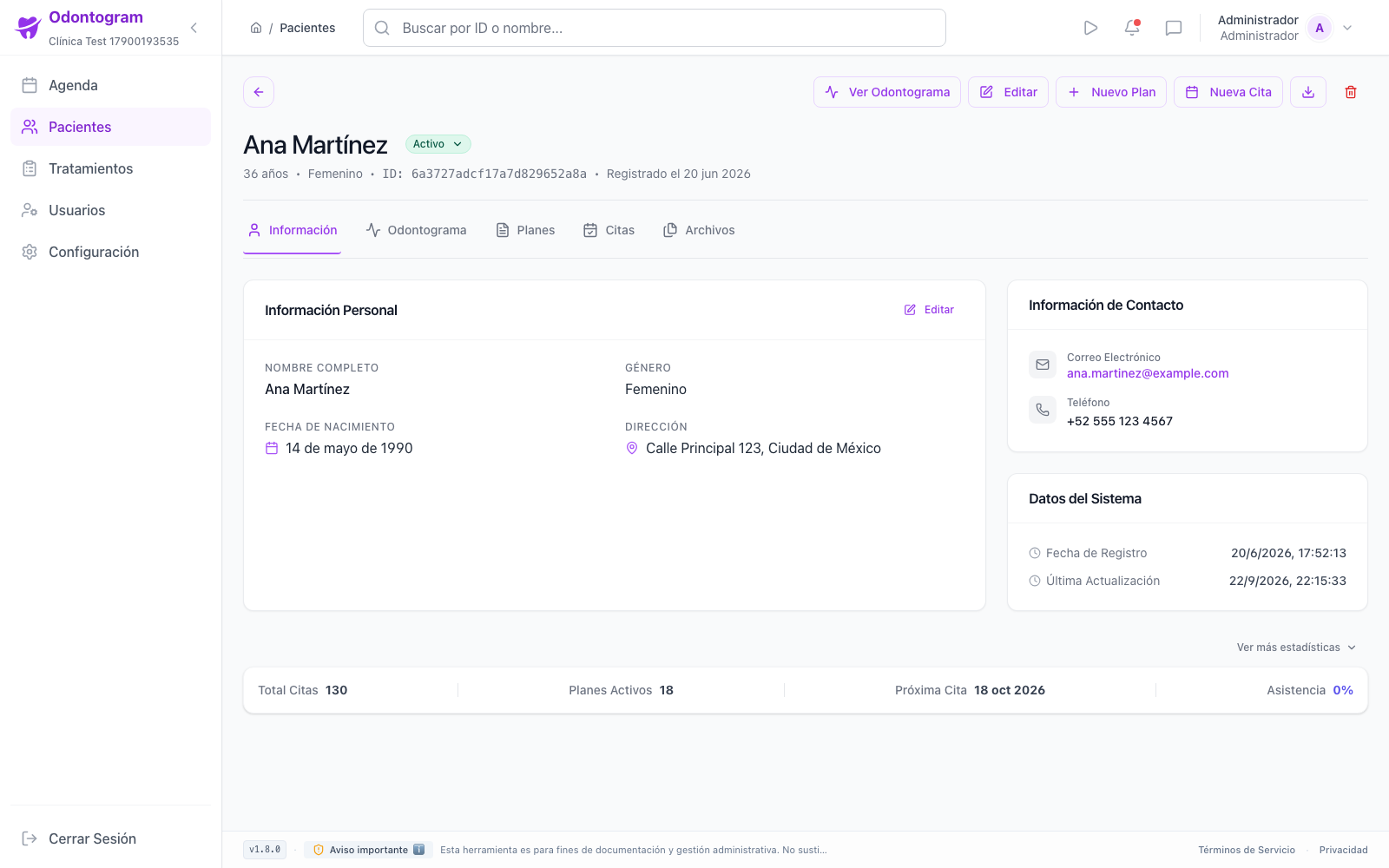Open the Privacidad link
Screen dimensions: 1389x868
(1343, 850)
